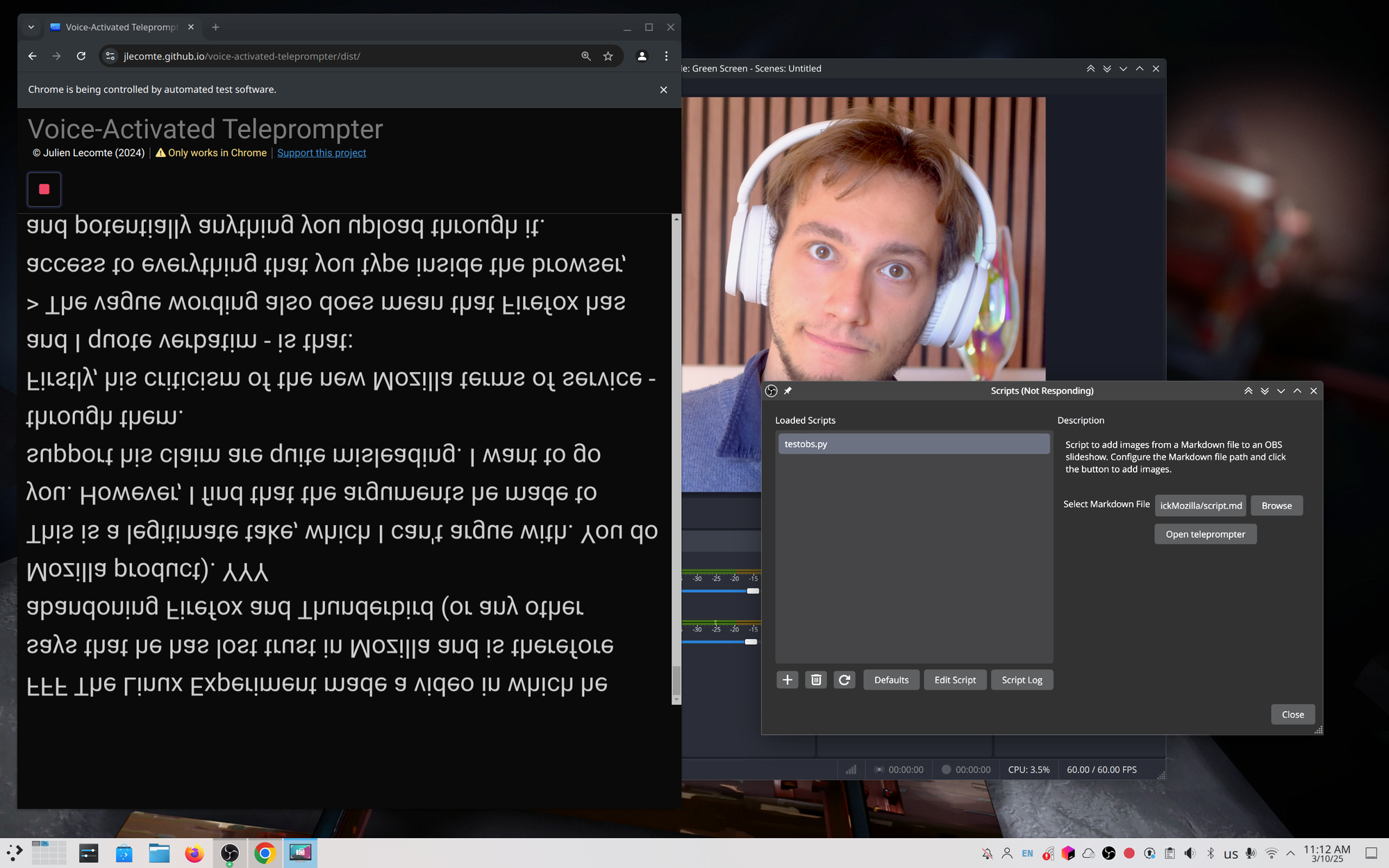Go back in Chrome

pyautogui.click(x=32, y=56)
